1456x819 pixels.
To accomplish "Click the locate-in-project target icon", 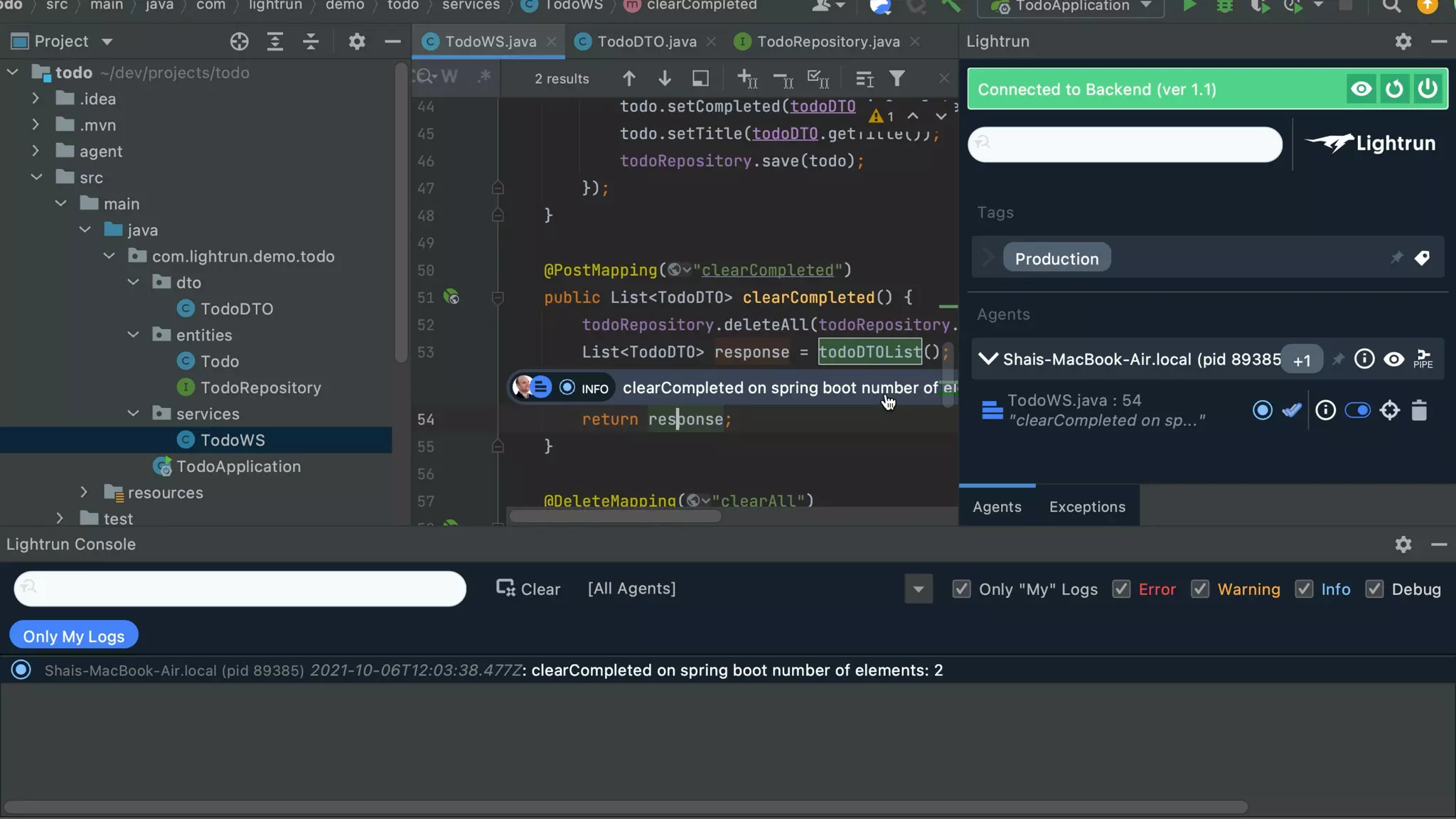I will pyautogui.click(x=240, y=41).
